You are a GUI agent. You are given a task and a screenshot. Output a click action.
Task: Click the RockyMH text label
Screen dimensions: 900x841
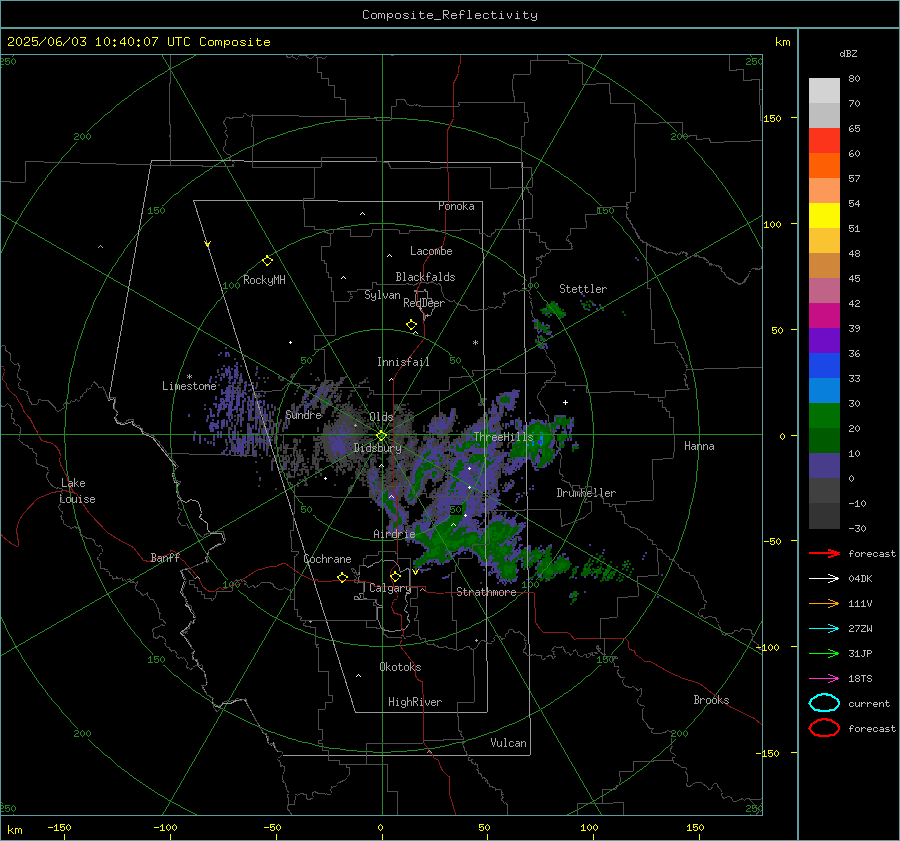(264, 280)
